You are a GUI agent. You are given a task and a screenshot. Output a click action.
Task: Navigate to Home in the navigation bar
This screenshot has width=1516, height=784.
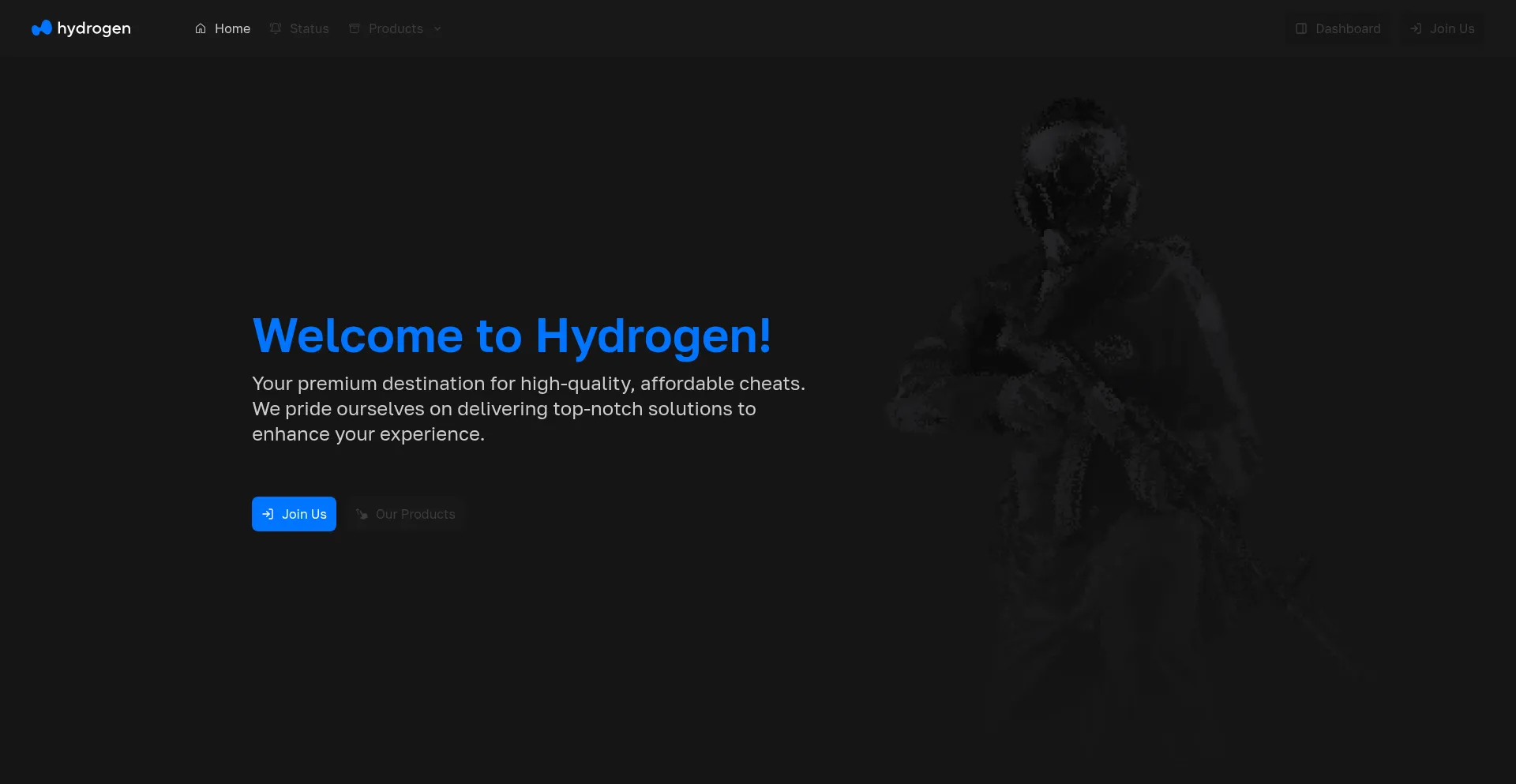pos(231,28)
